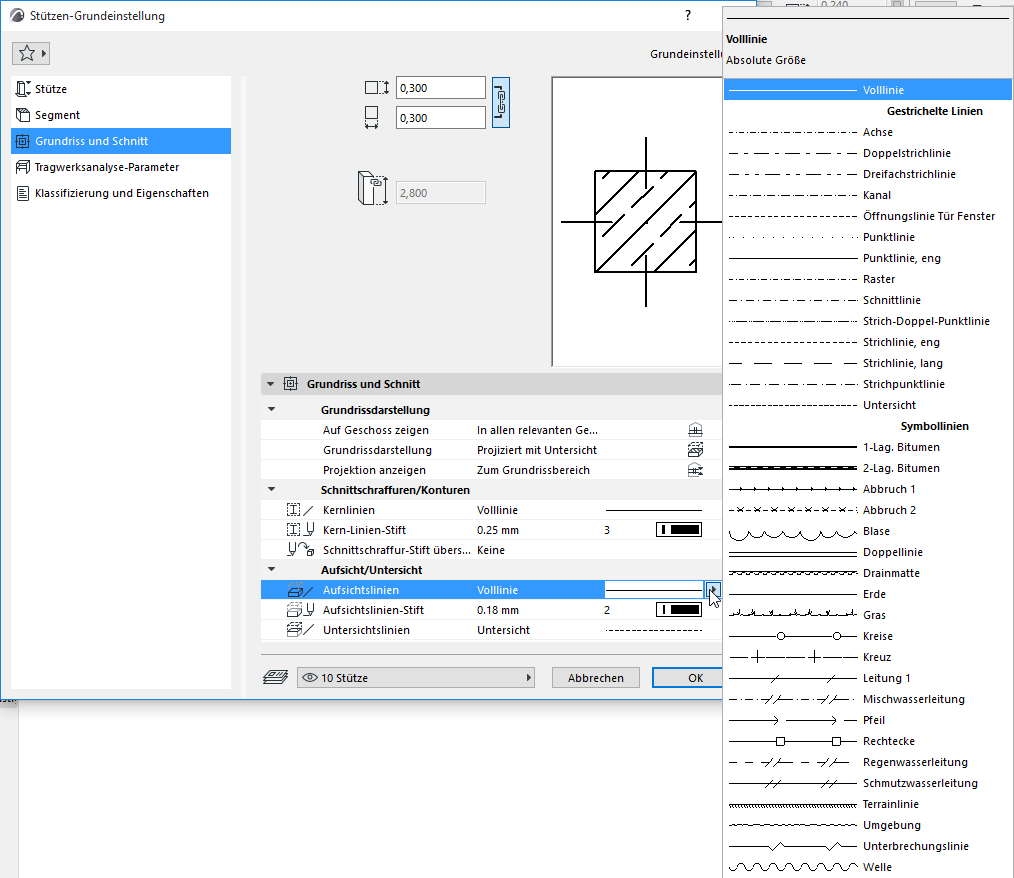Collapse the Grundrissdarstellung group

pyautogui.click(x=272, y=409)
